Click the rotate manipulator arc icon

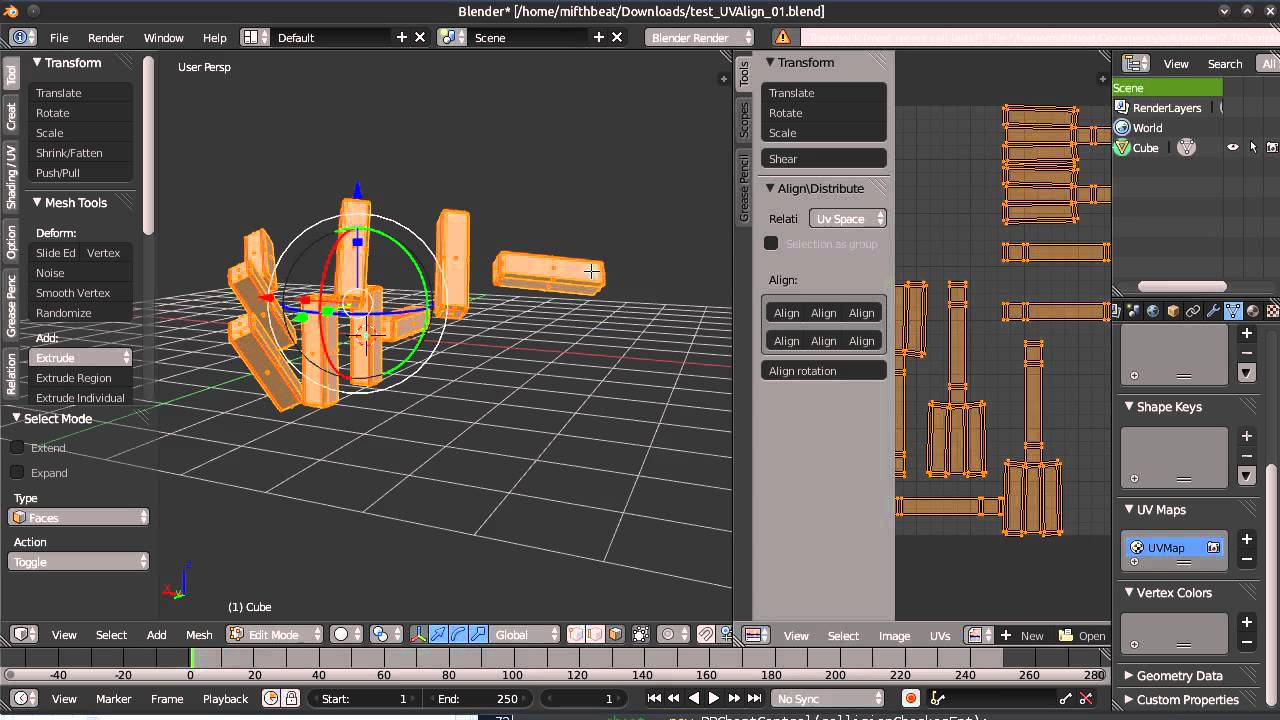(459, 634)
